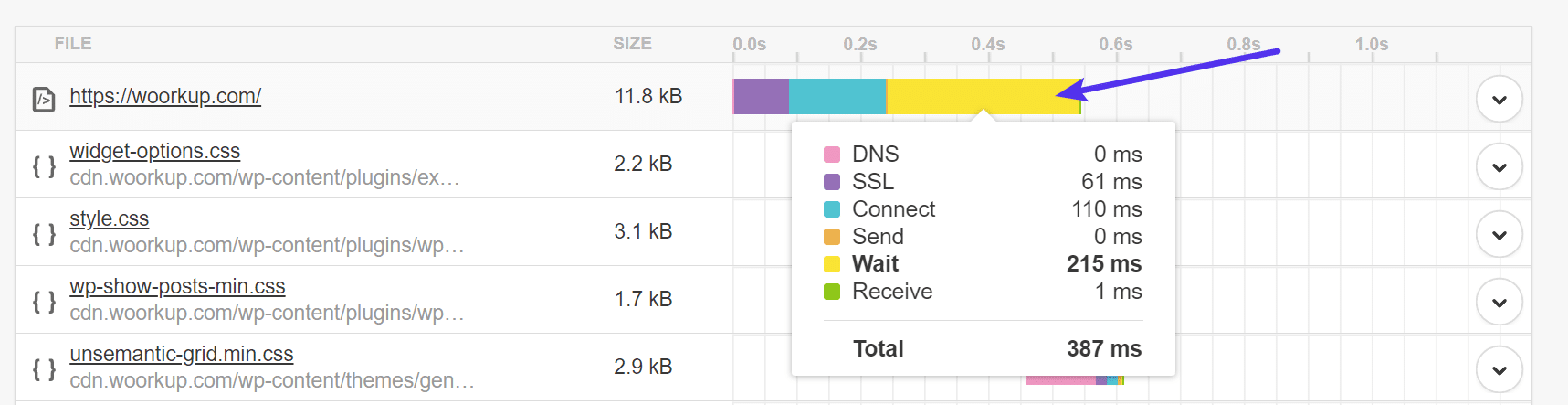Open the unsemantic-grid.min.css file link
The image size is (1568, 405).
[x=181, y=354]
